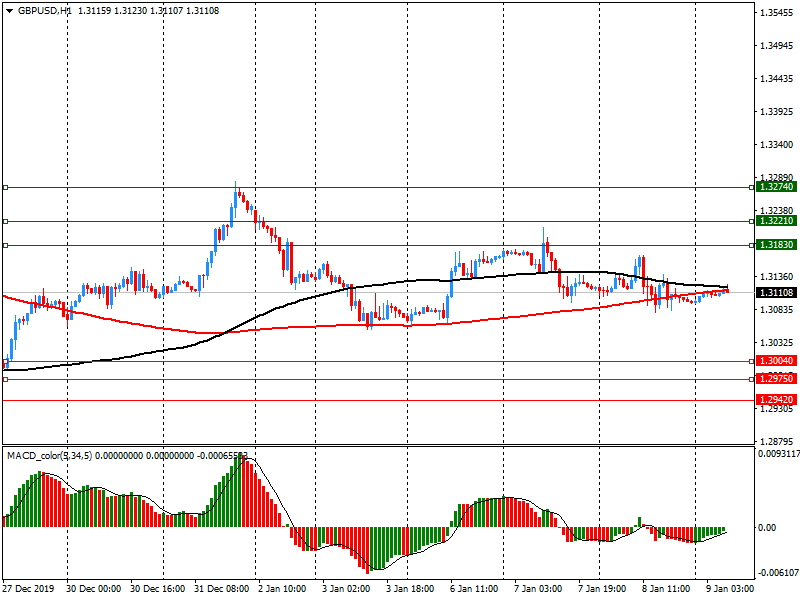Select the red 1.30040 support level label
Viewport: 800px width, 600px height.
click(x=776, y=361)
